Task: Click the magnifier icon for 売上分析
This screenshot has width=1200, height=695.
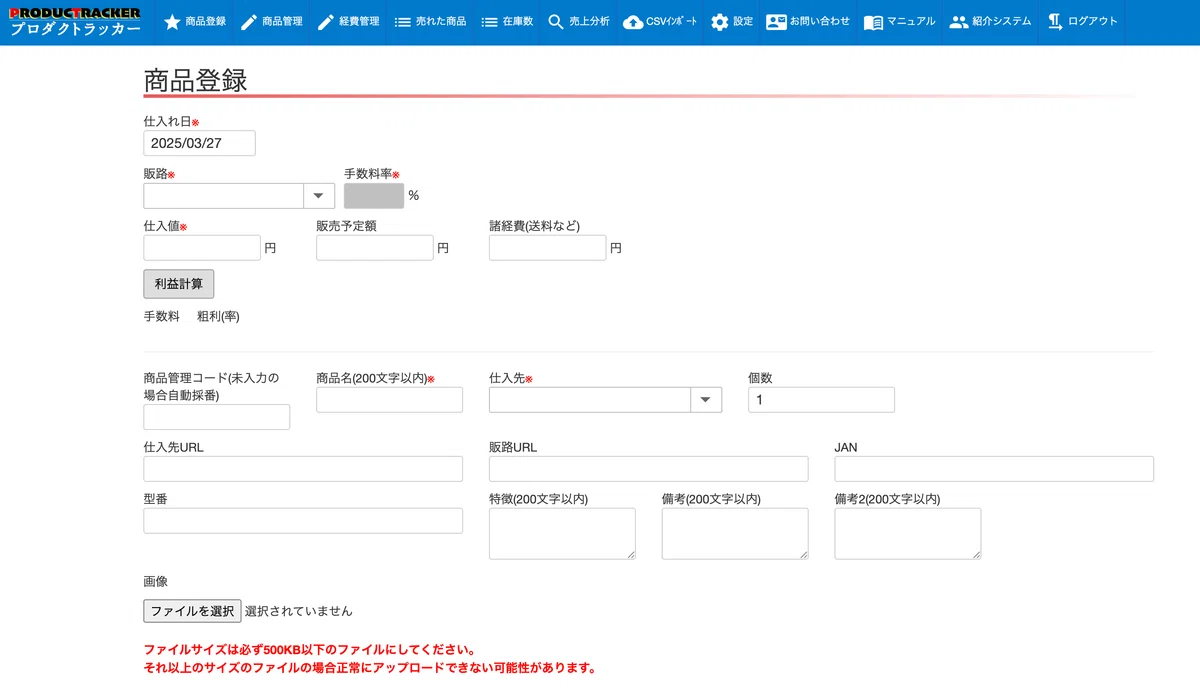Action: pos(556,22)
